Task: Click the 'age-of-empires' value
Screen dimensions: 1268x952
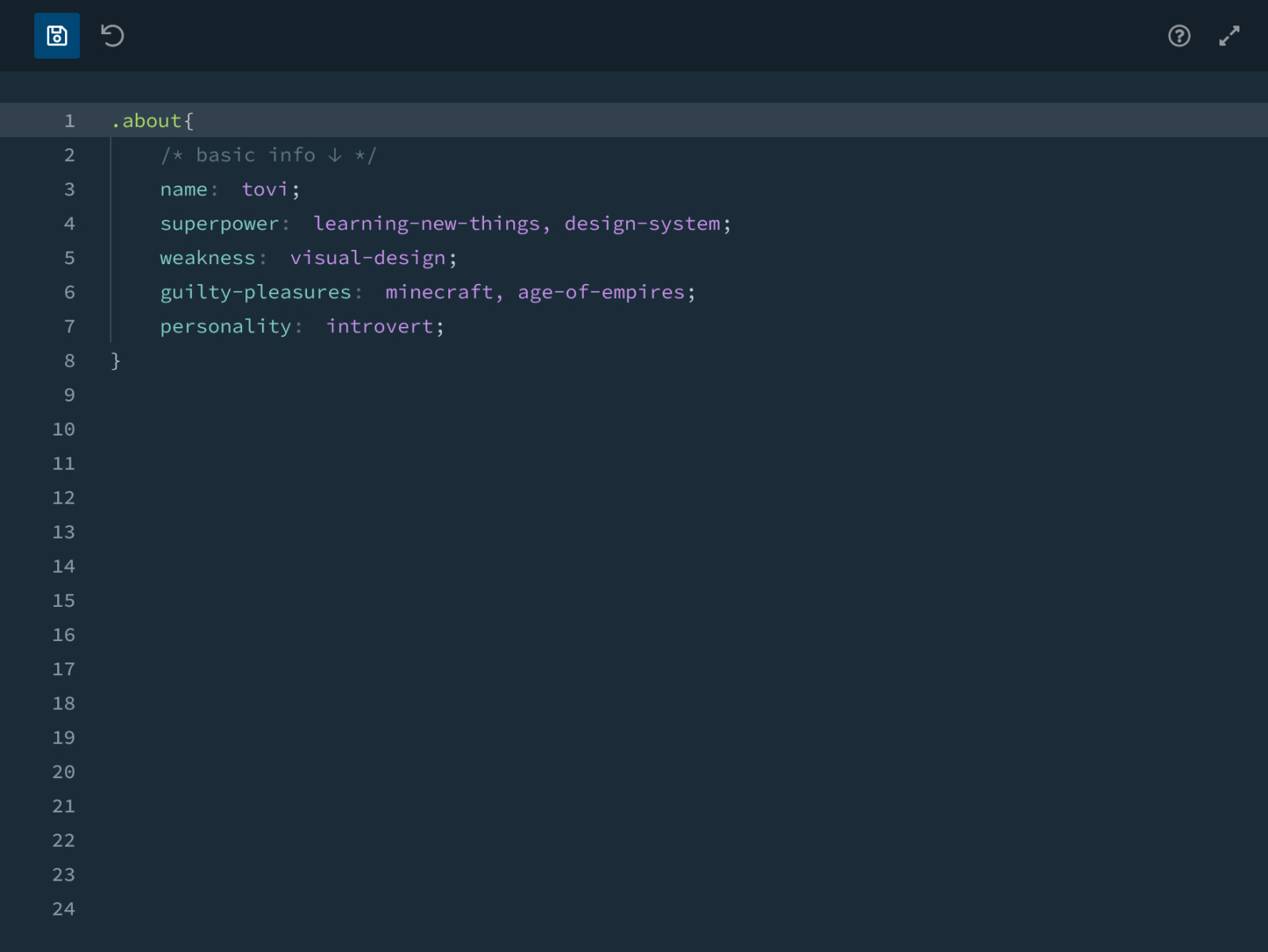Action: [601, 293]
